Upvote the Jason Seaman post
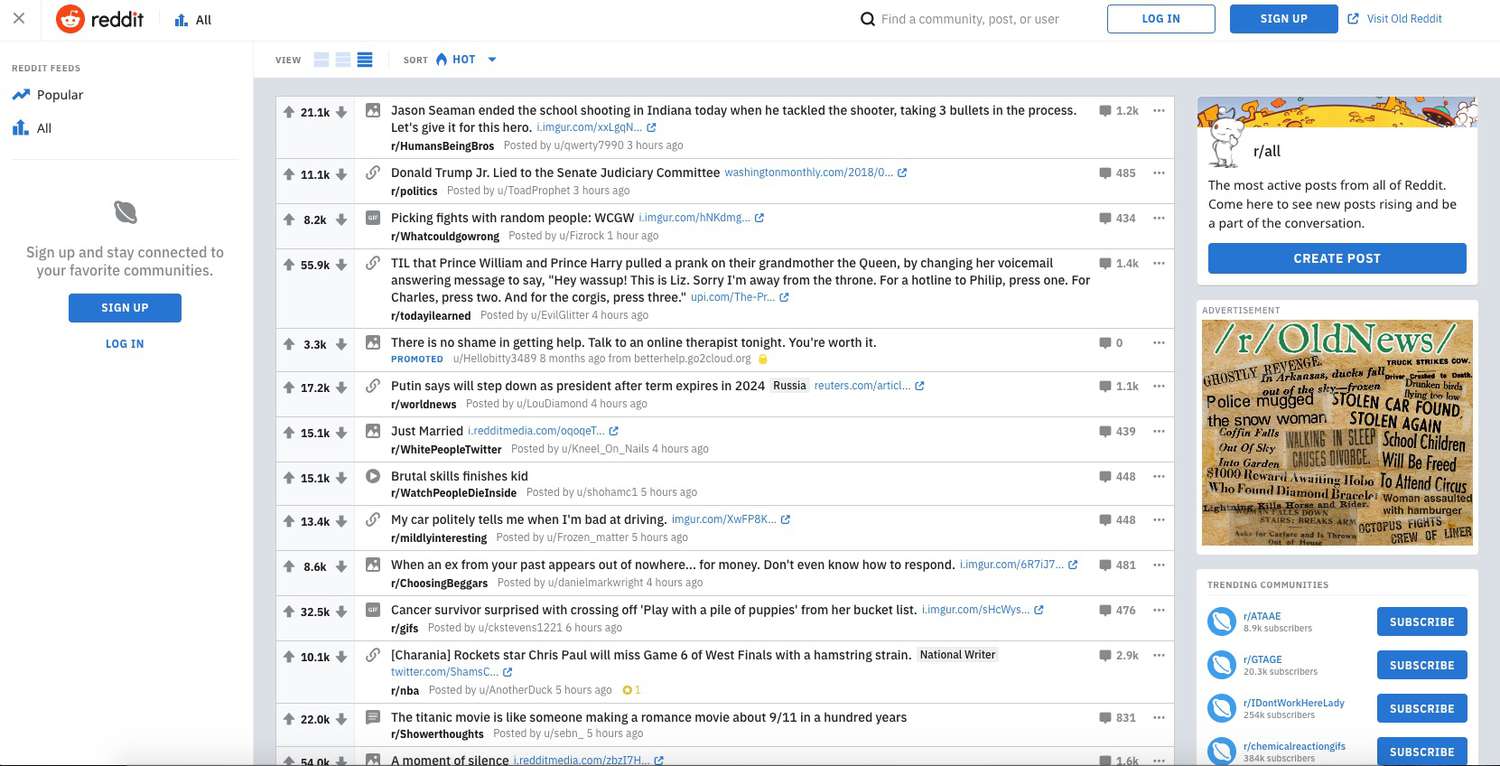 click(289, 113)
